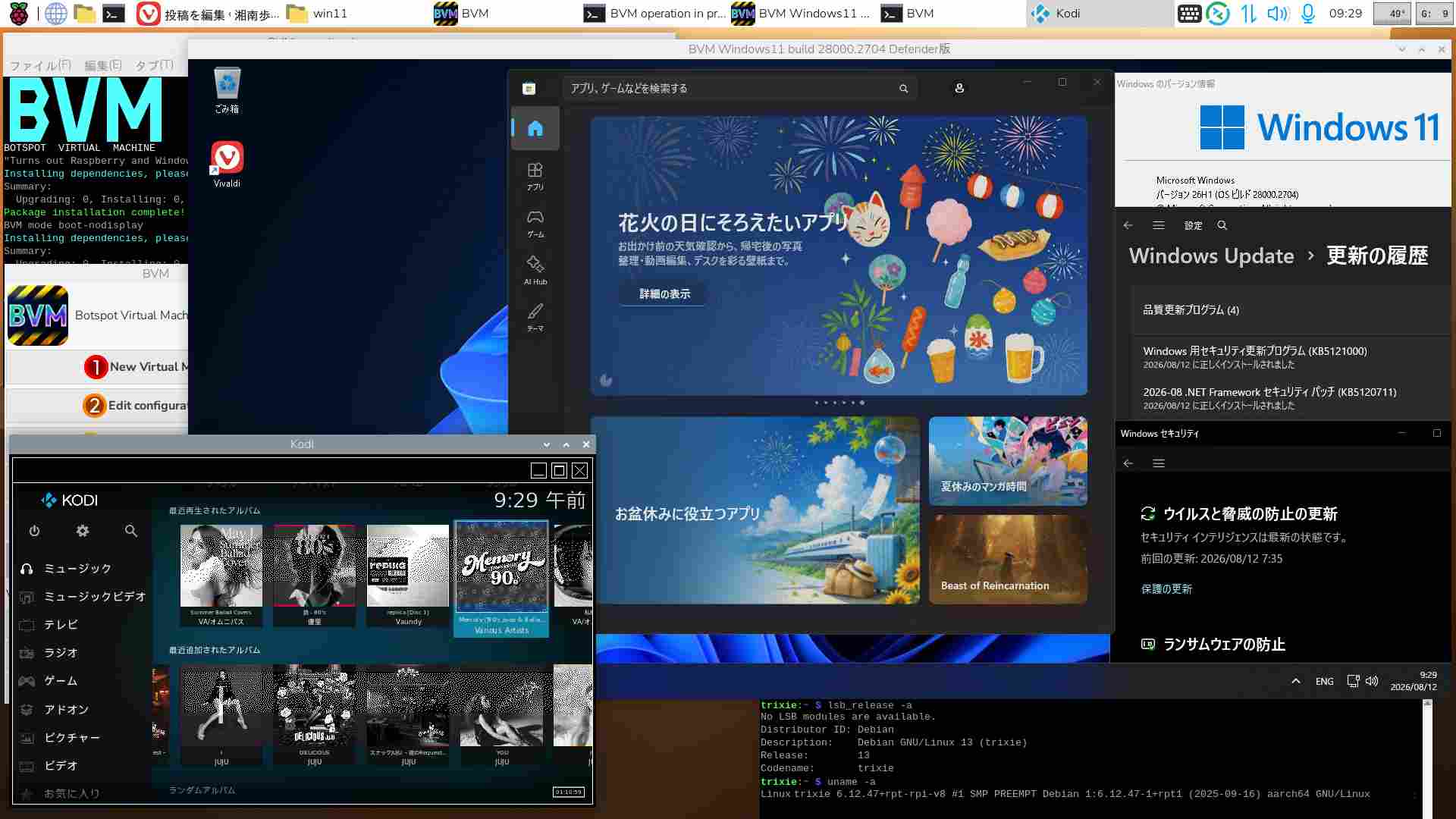This screenshot has width=1456, height=819.
Task: Click 詳細の表示 button on Store banner
Action: pyautogui.click(x=664, y=294)
